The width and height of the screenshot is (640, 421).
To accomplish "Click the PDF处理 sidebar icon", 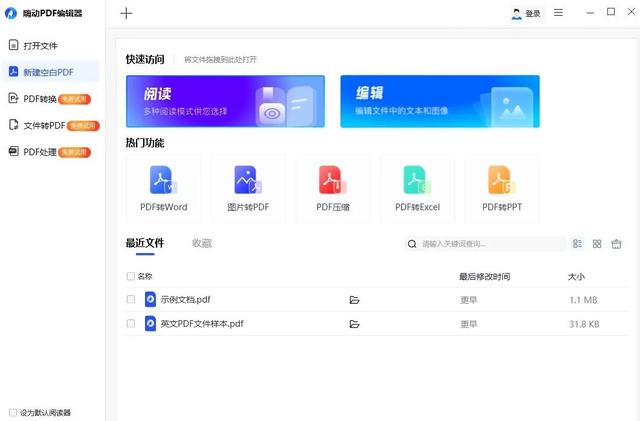I will tap(13, 151).
